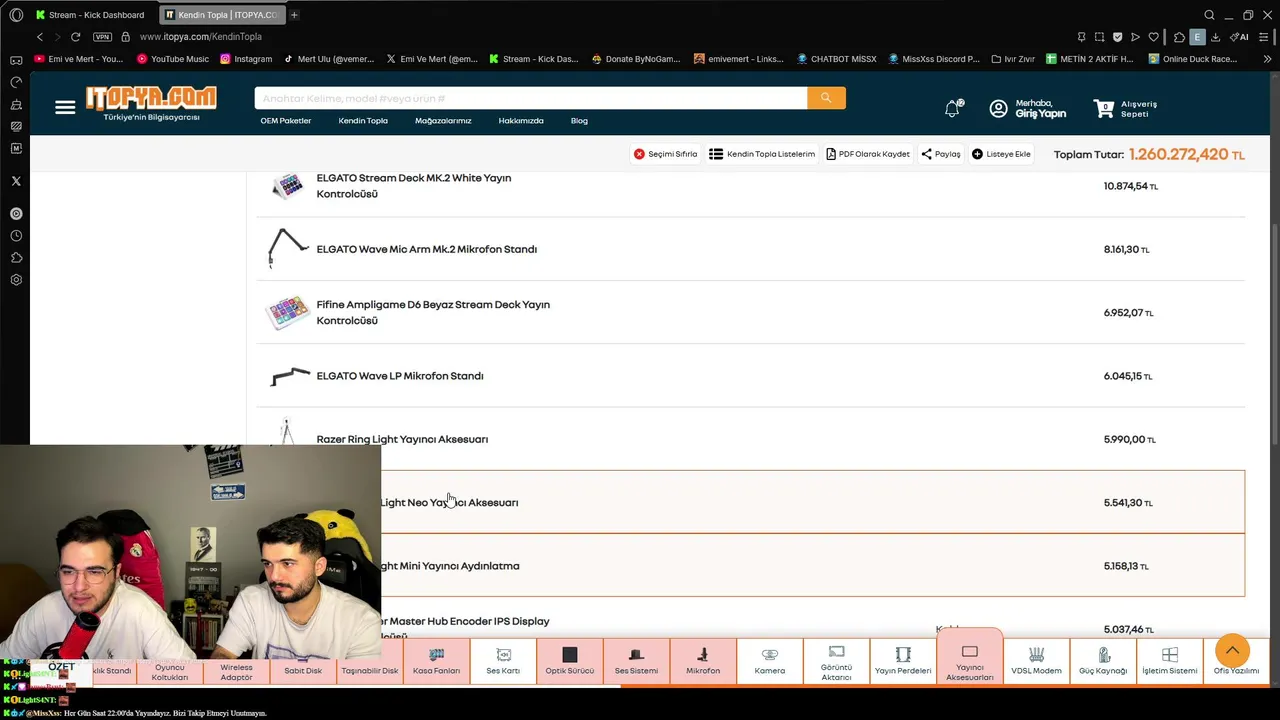Click the Seçimi Sıfırla reset button
The image size is (1280, 720).
tap(665, 154)
